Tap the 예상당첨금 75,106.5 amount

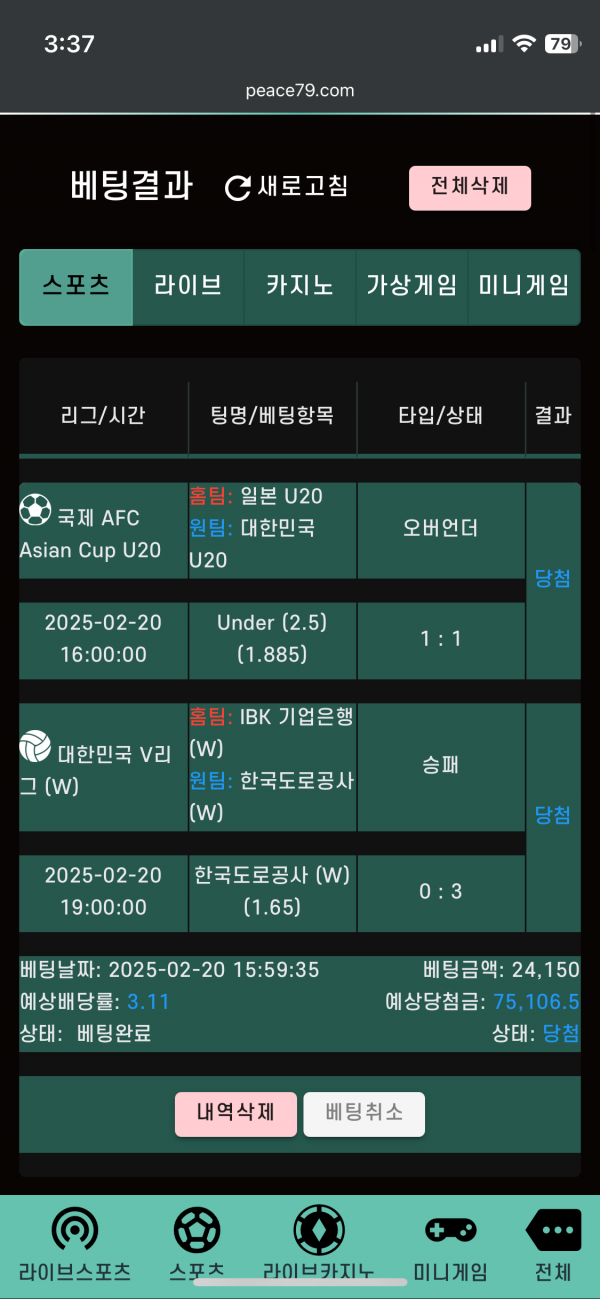click(x=537, y=1002)
